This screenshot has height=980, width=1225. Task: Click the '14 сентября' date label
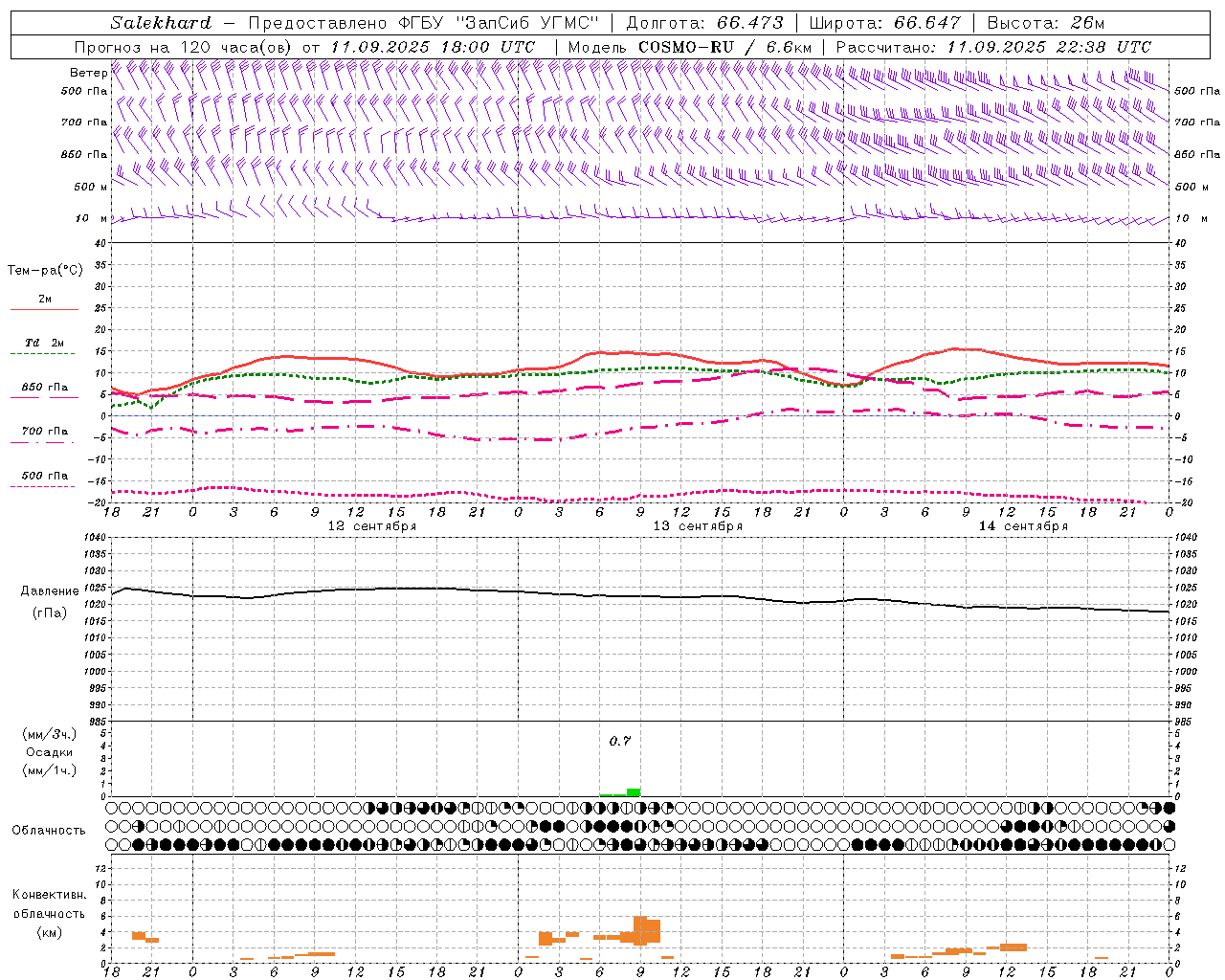[1022, 526]
